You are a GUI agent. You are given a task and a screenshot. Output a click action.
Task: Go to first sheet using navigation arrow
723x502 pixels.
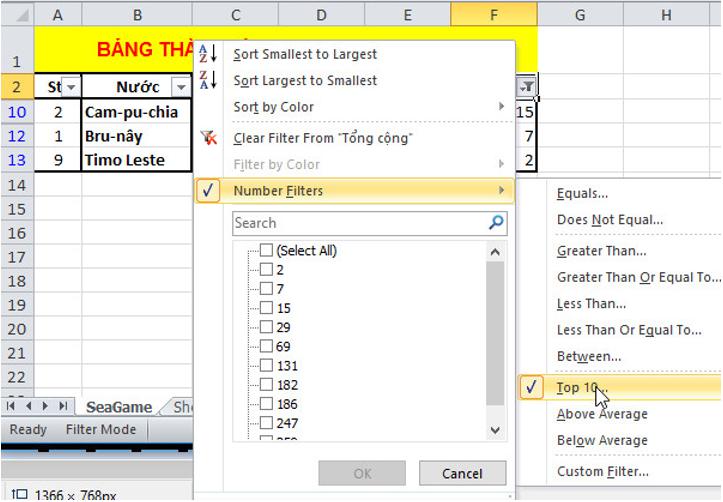click(12, 406)
